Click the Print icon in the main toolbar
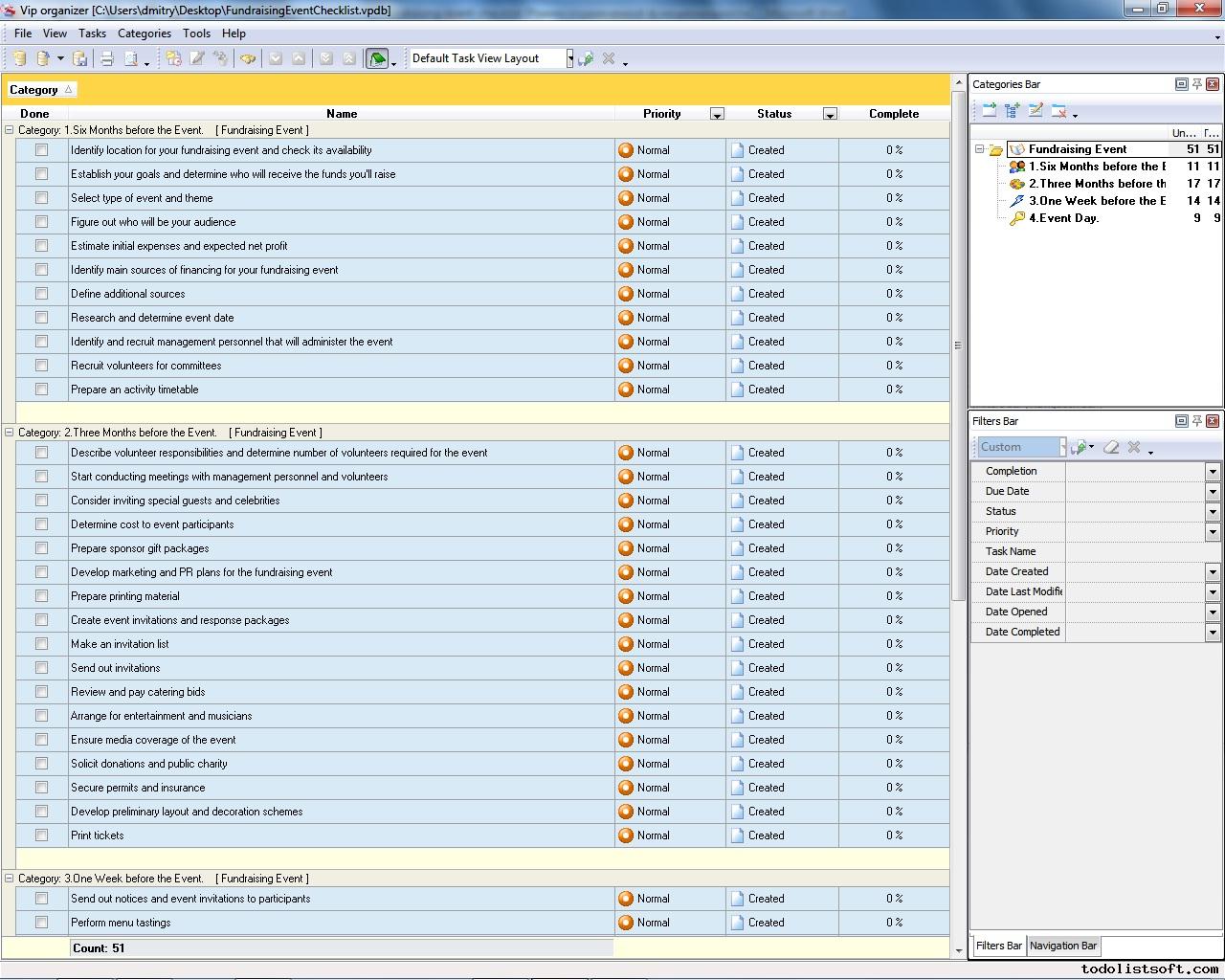This screenshot has height=980, width=1225. (x=107, y=58)
